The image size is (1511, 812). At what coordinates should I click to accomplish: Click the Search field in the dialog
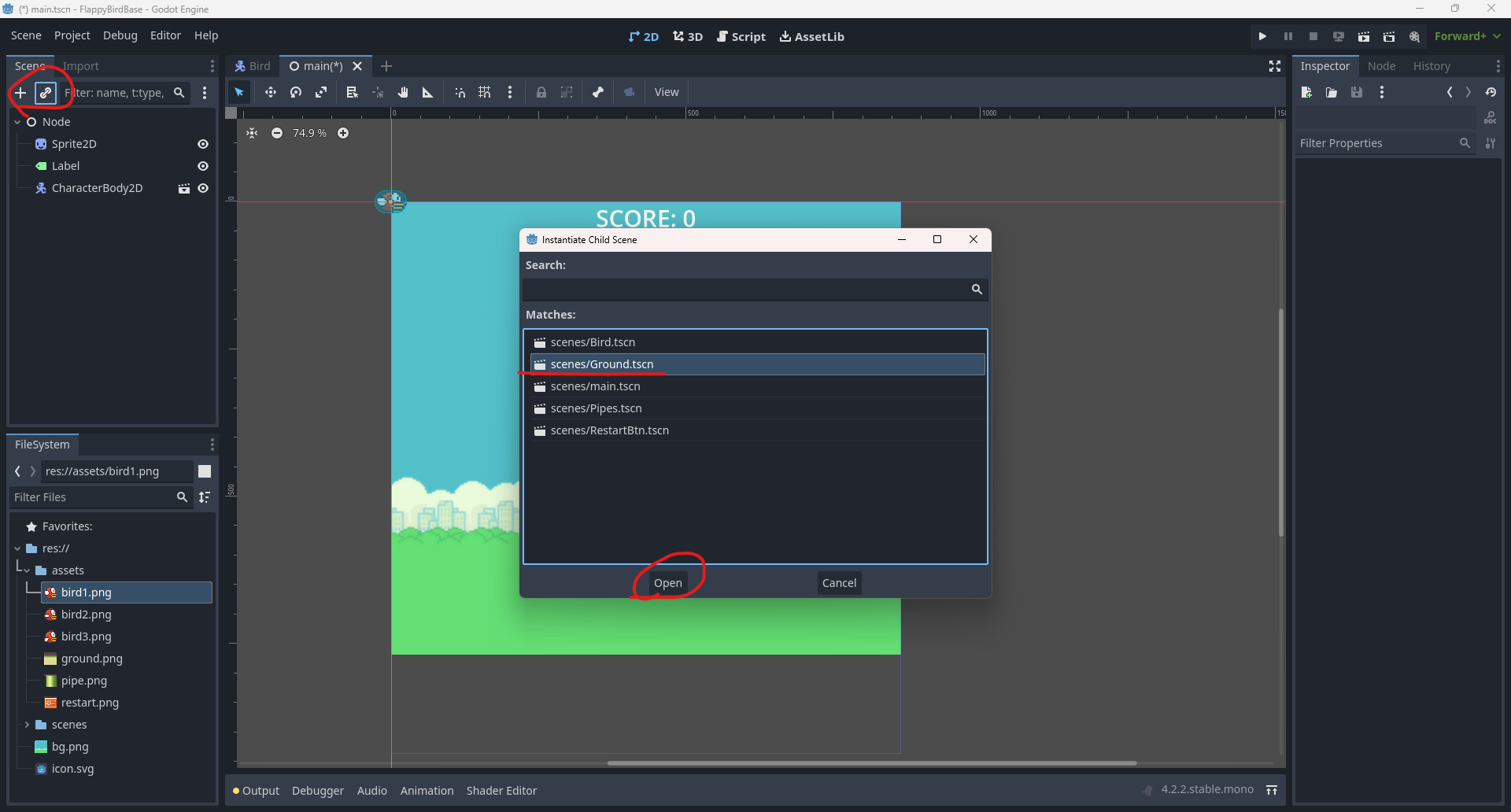(x=744, y=290)
